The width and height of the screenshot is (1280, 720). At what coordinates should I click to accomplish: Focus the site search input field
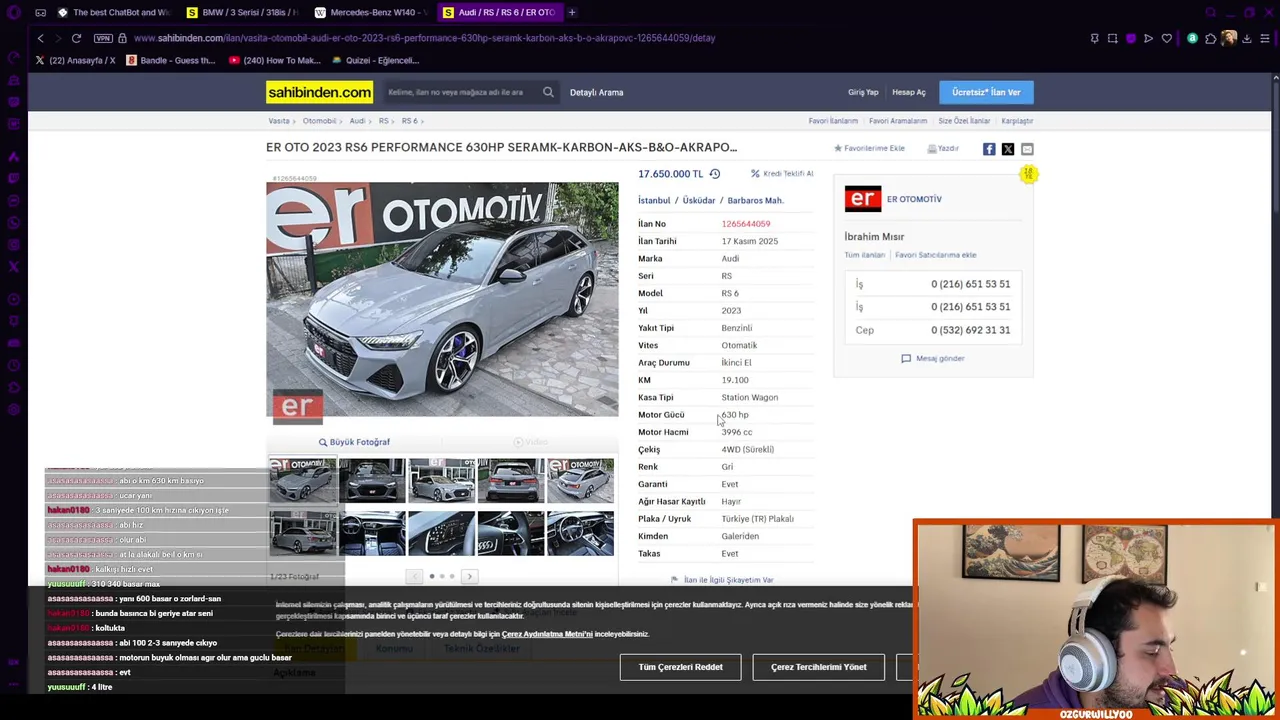461,92
